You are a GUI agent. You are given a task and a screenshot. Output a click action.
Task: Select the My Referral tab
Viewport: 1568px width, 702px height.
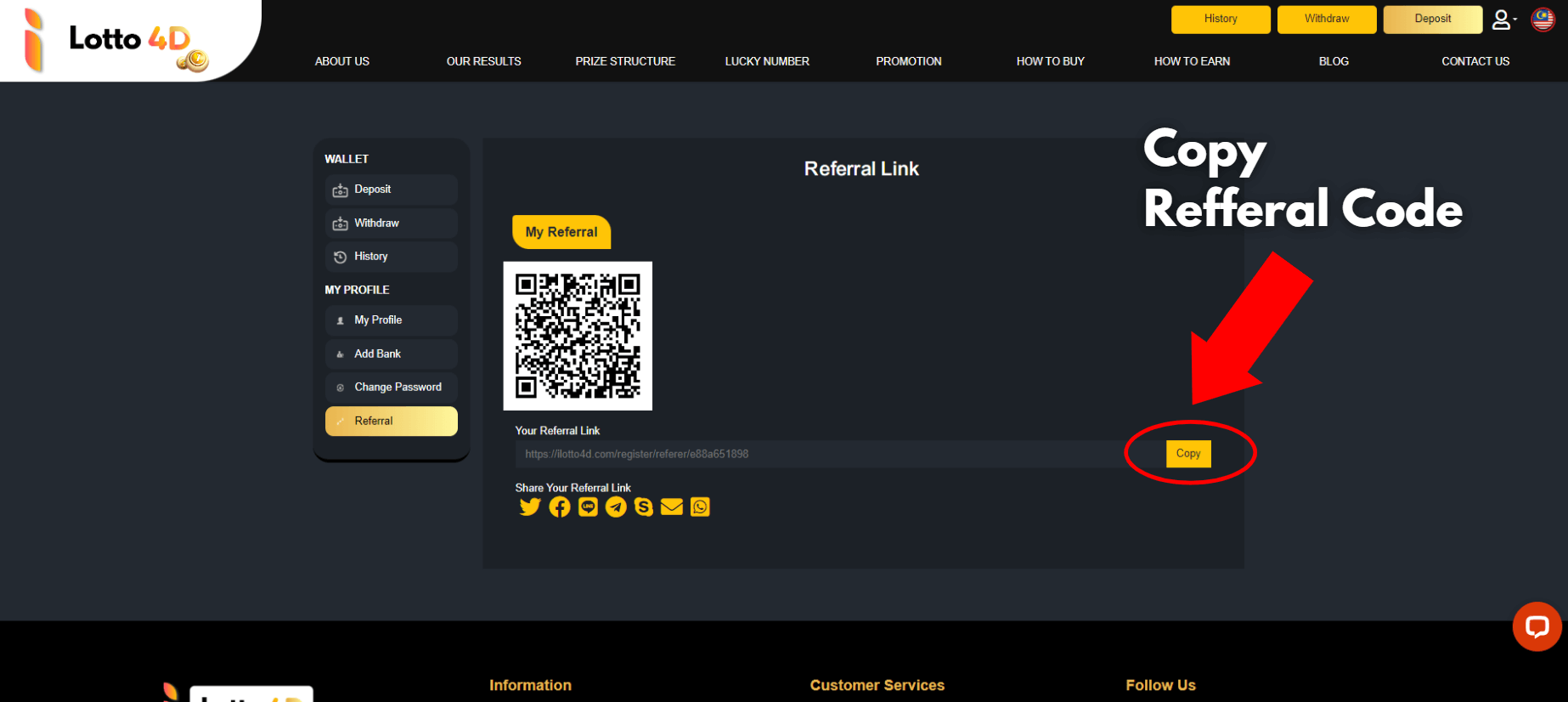click(561, 232)
